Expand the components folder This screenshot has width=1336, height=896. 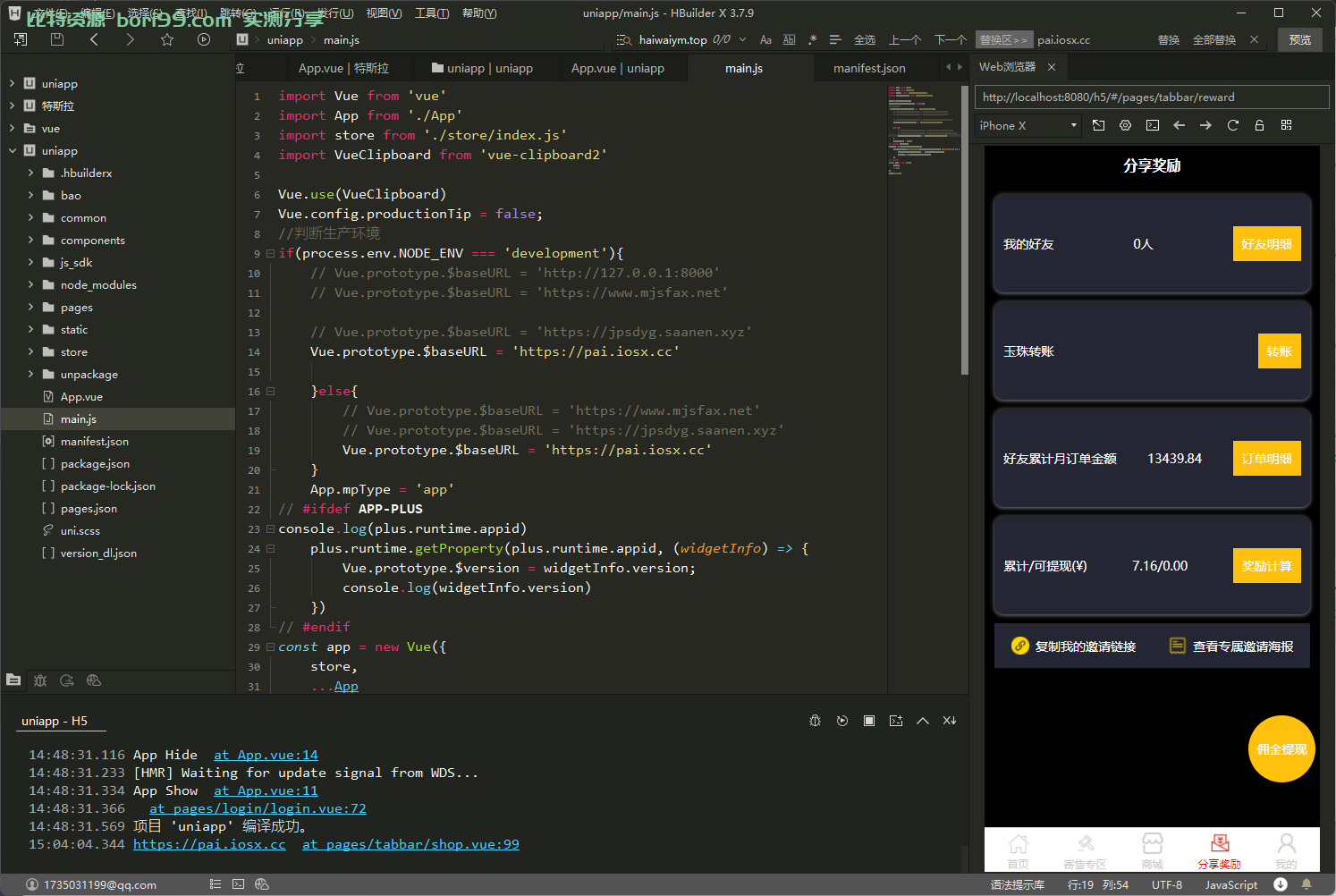point(31,240)
